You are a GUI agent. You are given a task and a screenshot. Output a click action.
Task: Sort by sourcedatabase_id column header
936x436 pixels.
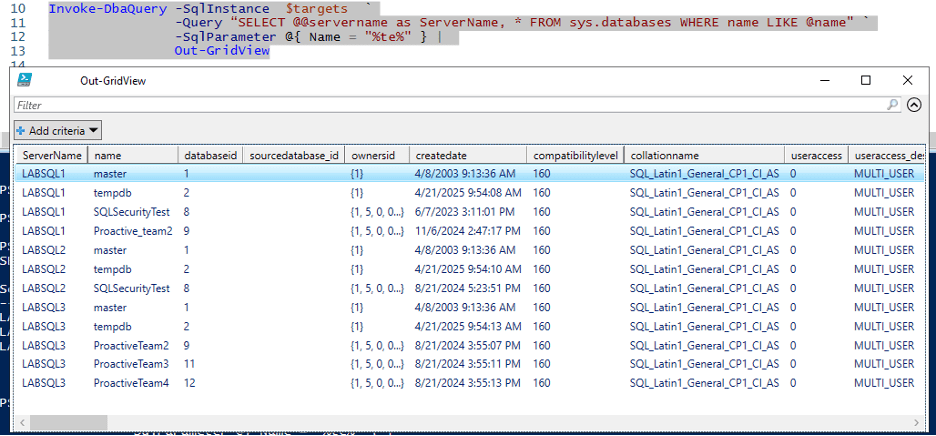pyautogui.click(x=294, y=155)
